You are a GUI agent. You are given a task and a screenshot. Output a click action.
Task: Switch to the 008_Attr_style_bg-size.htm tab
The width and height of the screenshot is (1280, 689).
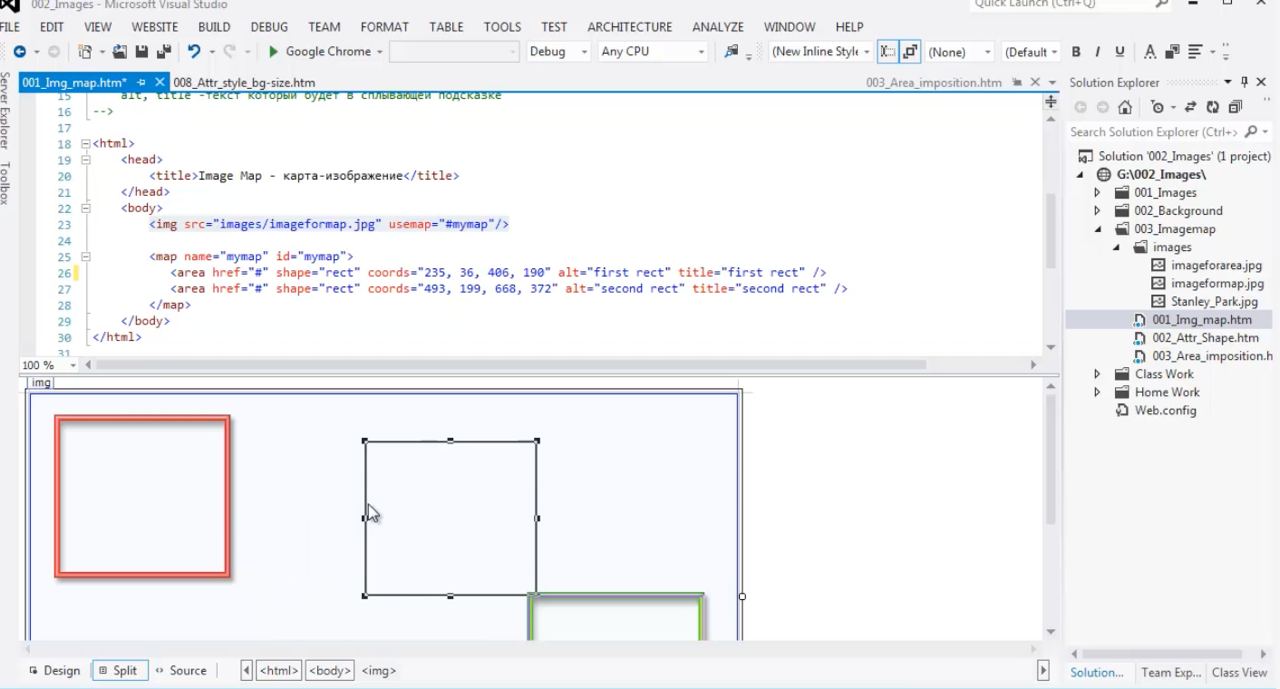(244, 82)
